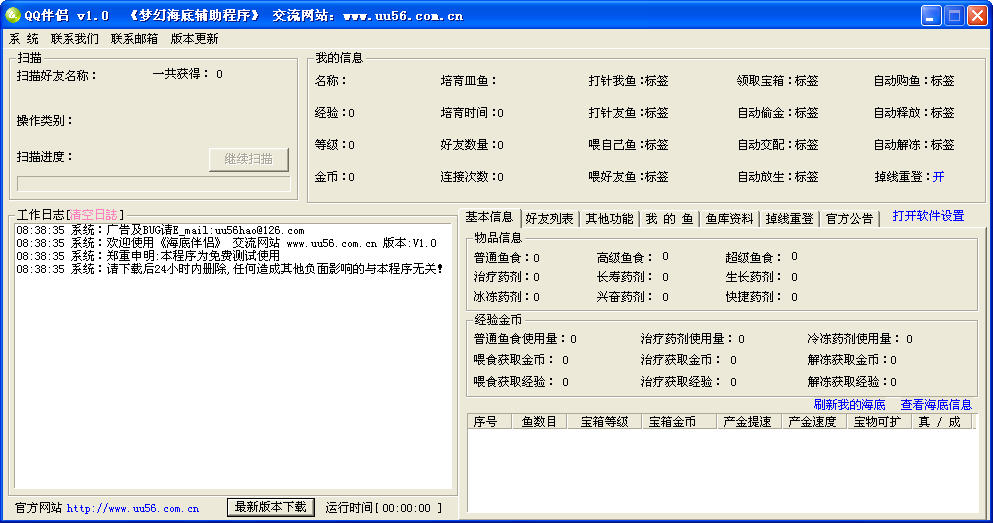The width and height of the screenshot is (993, 523).
Task: Click the scan progress bar
Action: coord(154,184)
